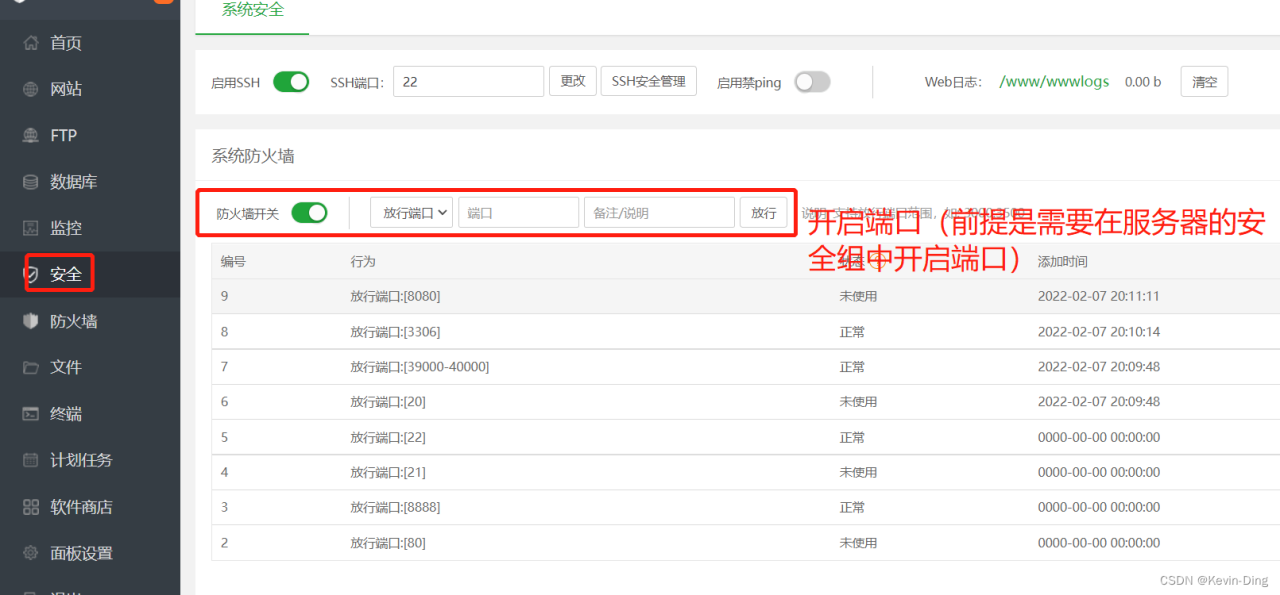
Task: Open SSH安全管理
Action: pyautogui.click(x=649, y=81)
